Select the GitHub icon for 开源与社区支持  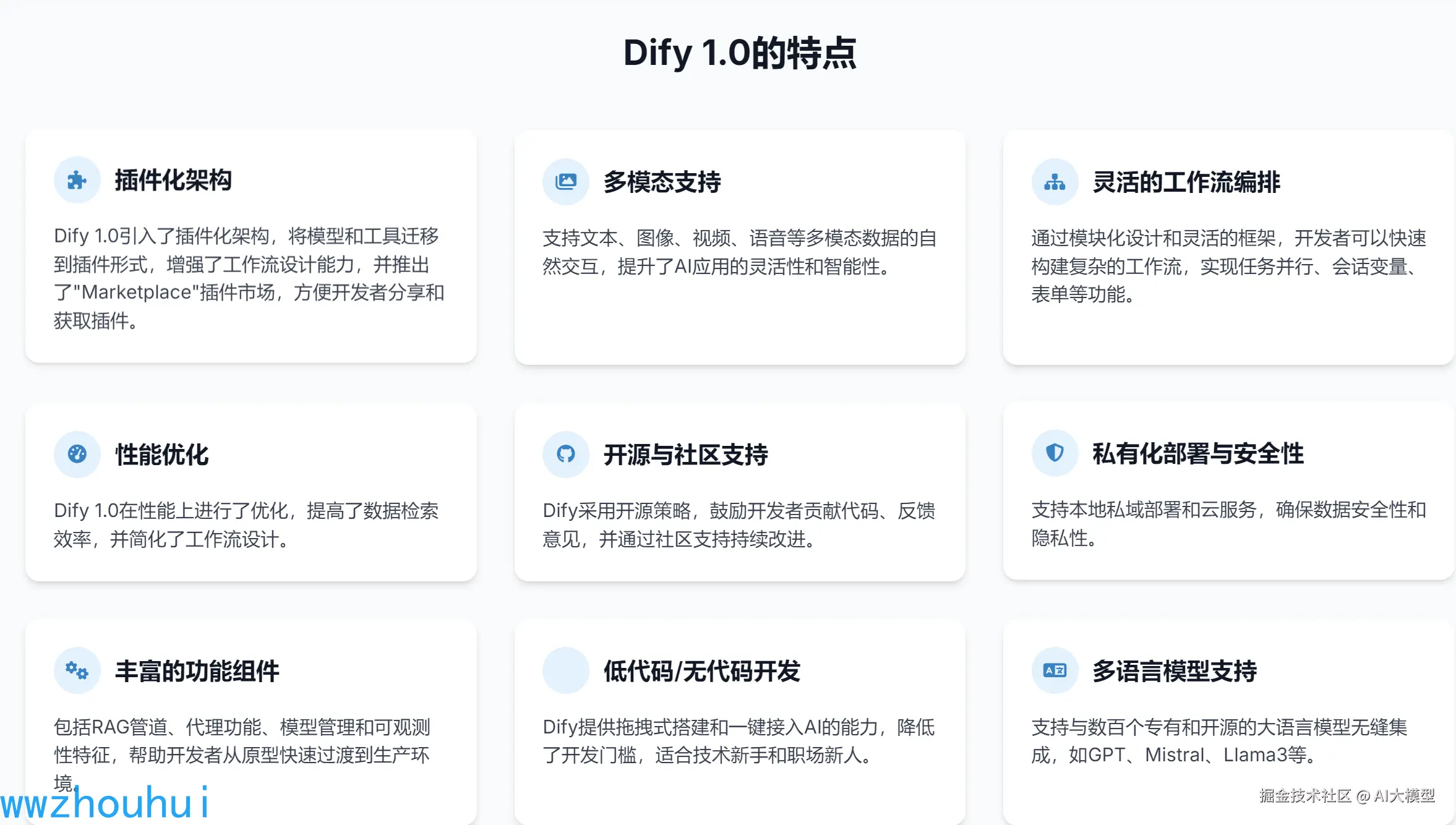(565, 453)
